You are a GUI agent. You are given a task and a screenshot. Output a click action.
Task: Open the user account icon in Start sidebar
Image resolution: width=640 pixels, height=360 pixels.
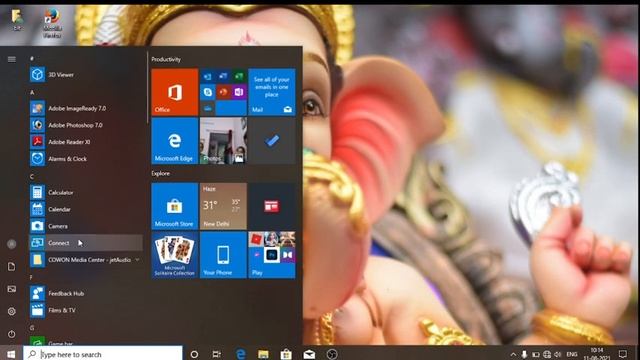point(11,244)
